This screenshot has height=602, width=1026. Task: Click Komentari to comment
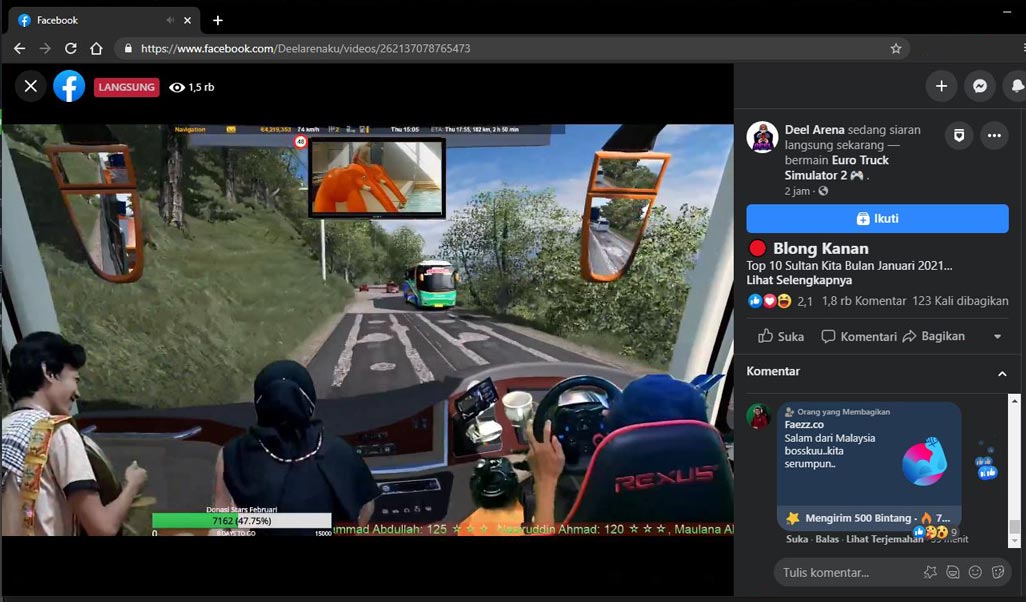[859, 336]
